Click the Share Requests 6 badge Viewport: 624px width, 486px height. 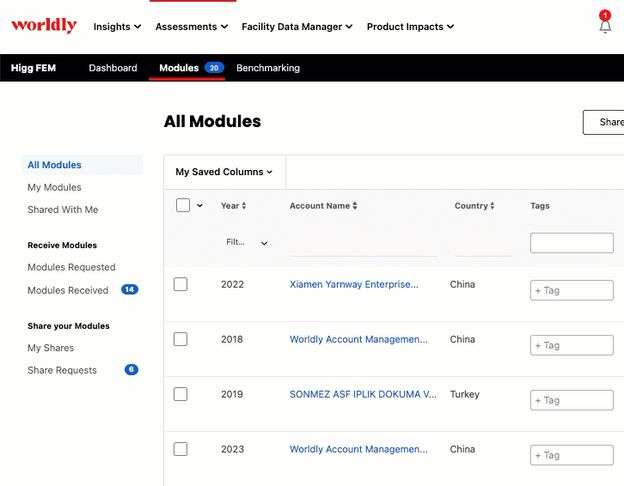pos(131,369)
